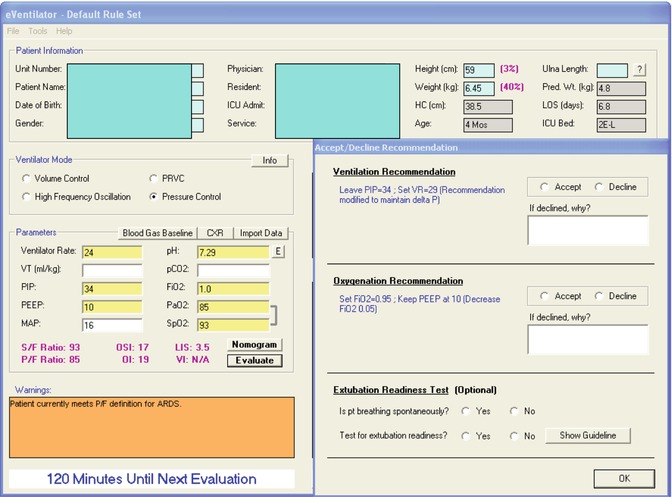Click the Info button
Screen dimensions: 672x497
pyautogui.click(x=269, y=160)
